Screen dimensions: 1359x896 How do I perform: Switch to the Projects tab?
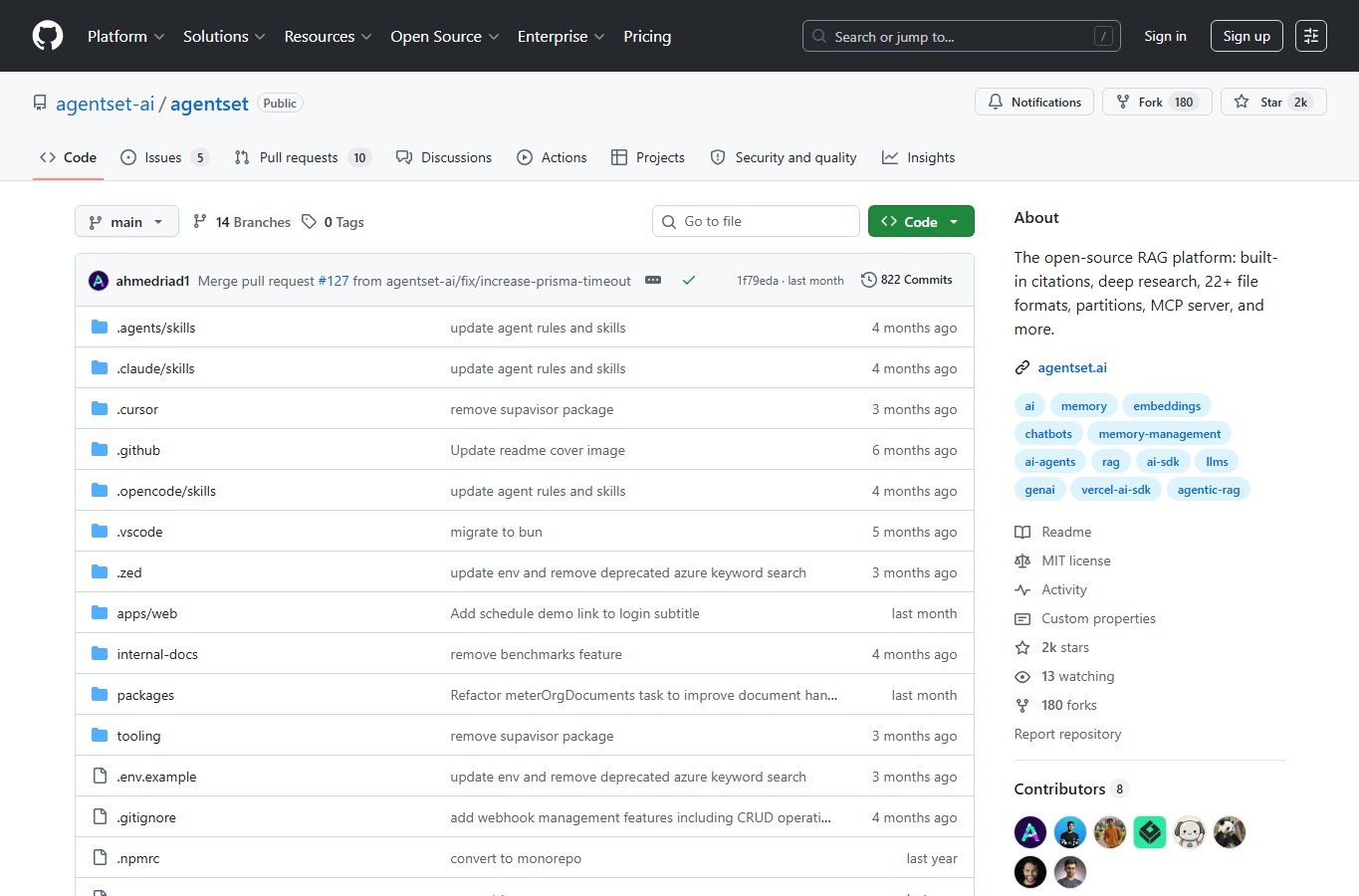click(x=648, y=157)
